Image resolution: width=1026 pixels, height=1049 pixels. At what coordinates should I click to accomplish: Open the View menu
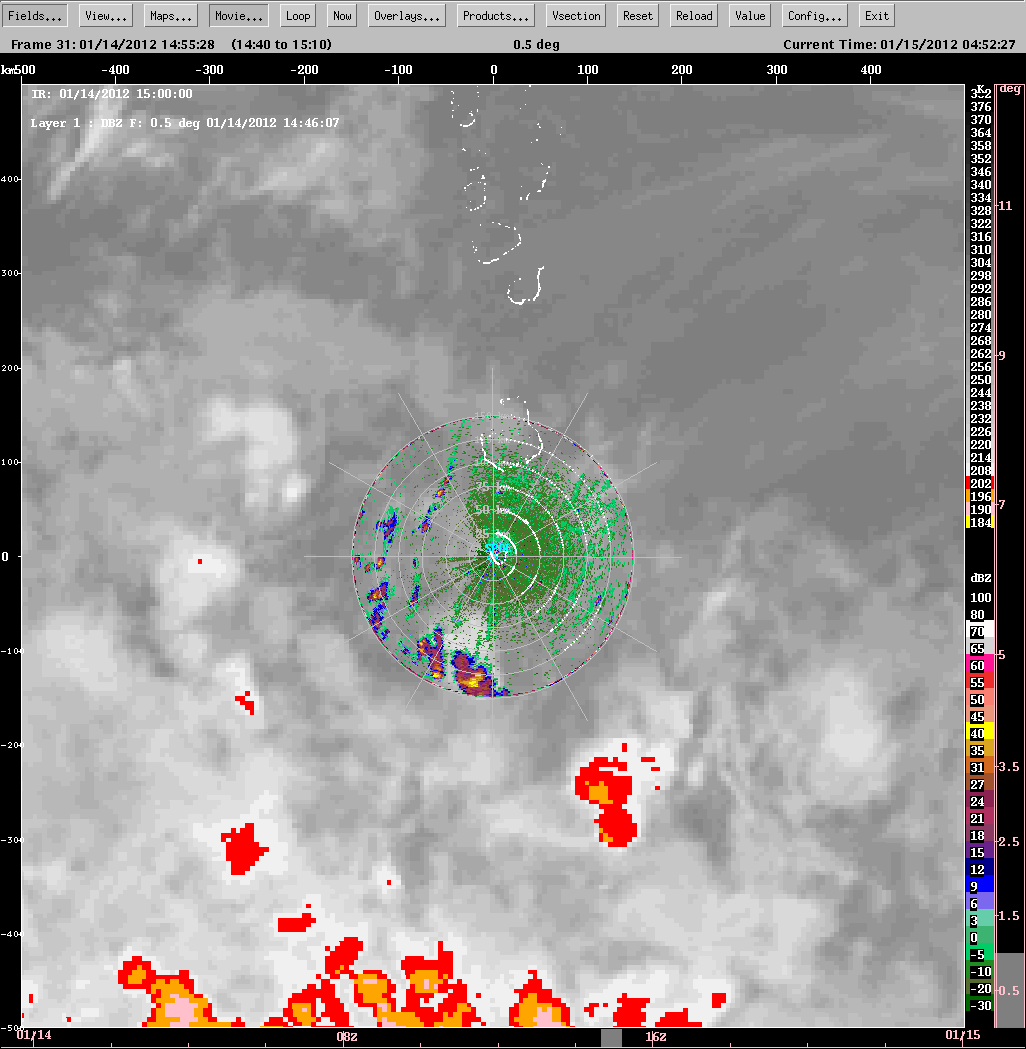(x=103, y=14)
